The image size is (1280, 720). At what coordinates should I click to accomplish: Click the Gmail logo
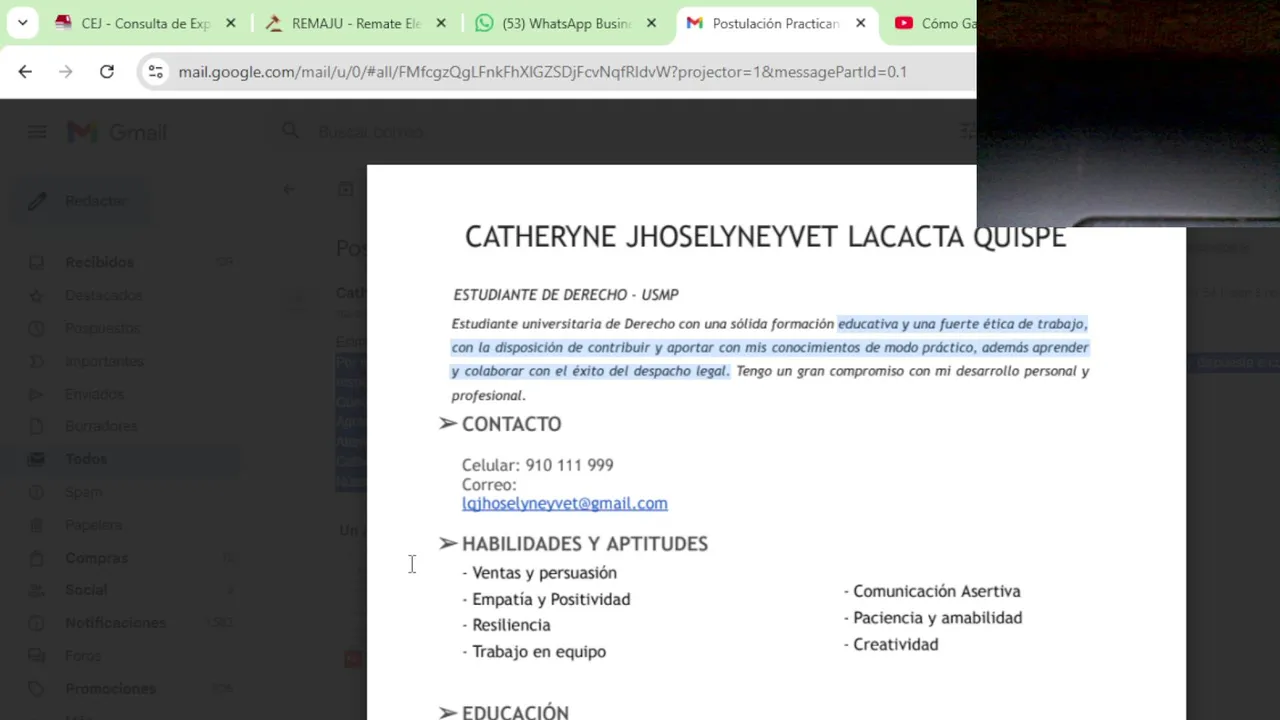pos(117,132)
